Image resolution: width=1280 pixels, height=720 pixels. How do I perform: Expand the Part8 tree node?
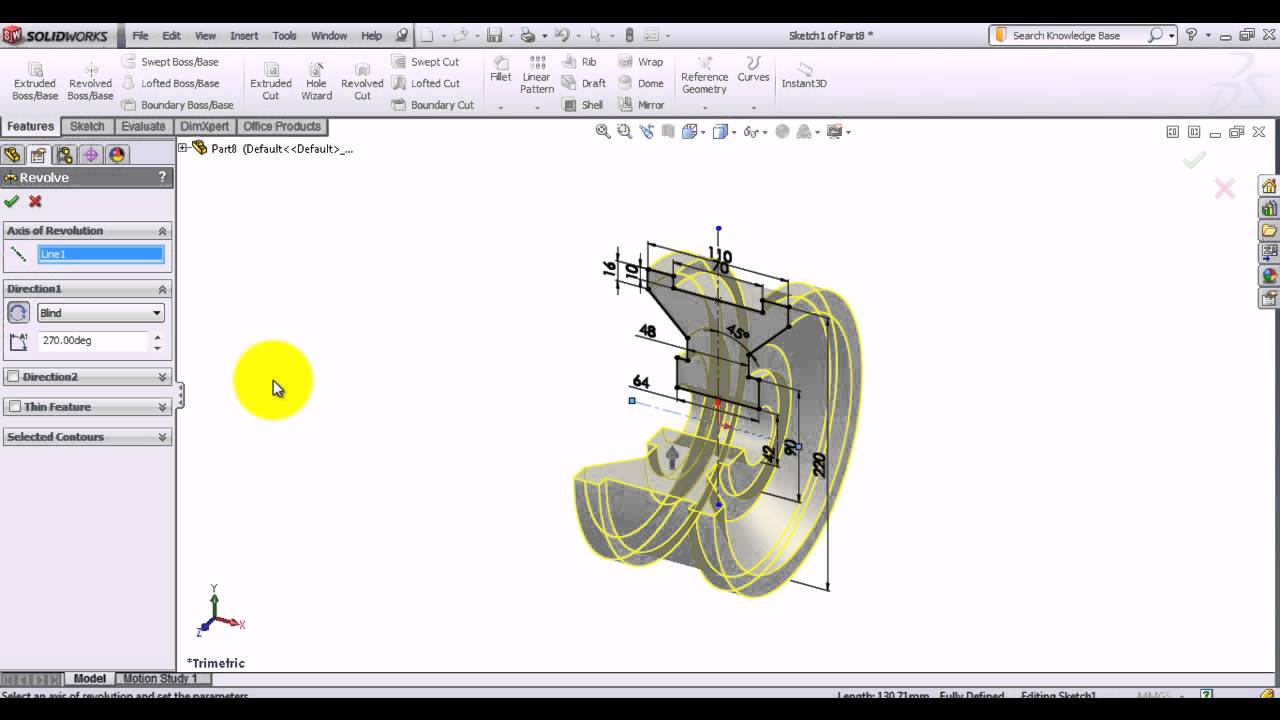pyautogui.click(x=183, y=148)
